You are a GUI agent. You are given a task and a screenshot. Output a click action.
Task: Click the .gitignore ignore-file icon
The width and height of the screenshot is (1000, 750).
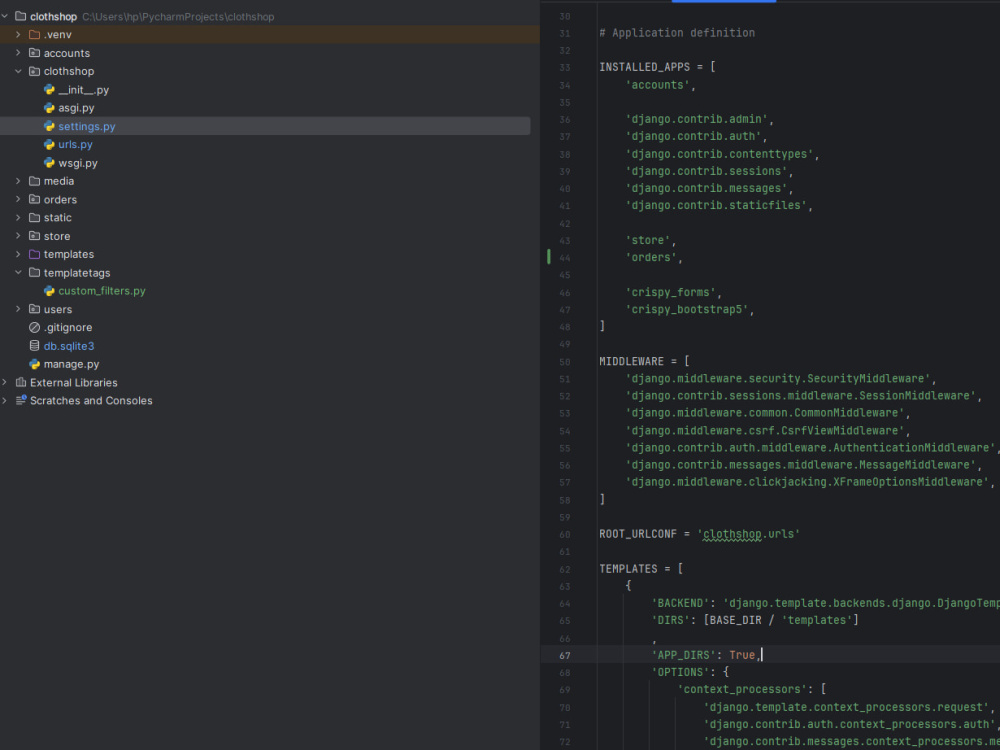tap(34, 328)
